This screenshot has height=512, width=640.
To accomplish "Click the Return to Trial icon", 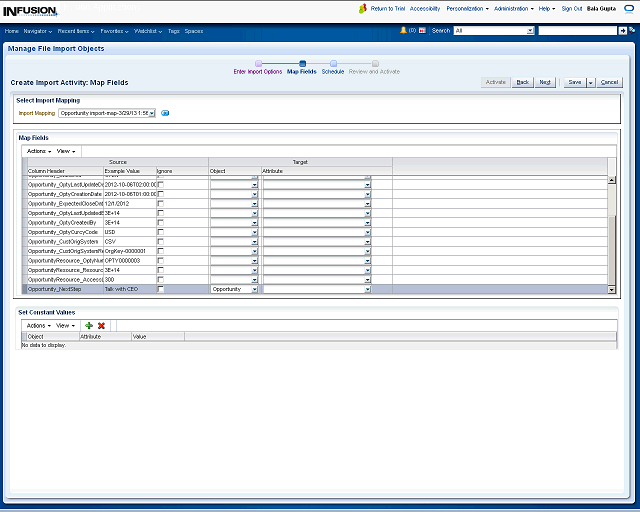I will point(363,8).
